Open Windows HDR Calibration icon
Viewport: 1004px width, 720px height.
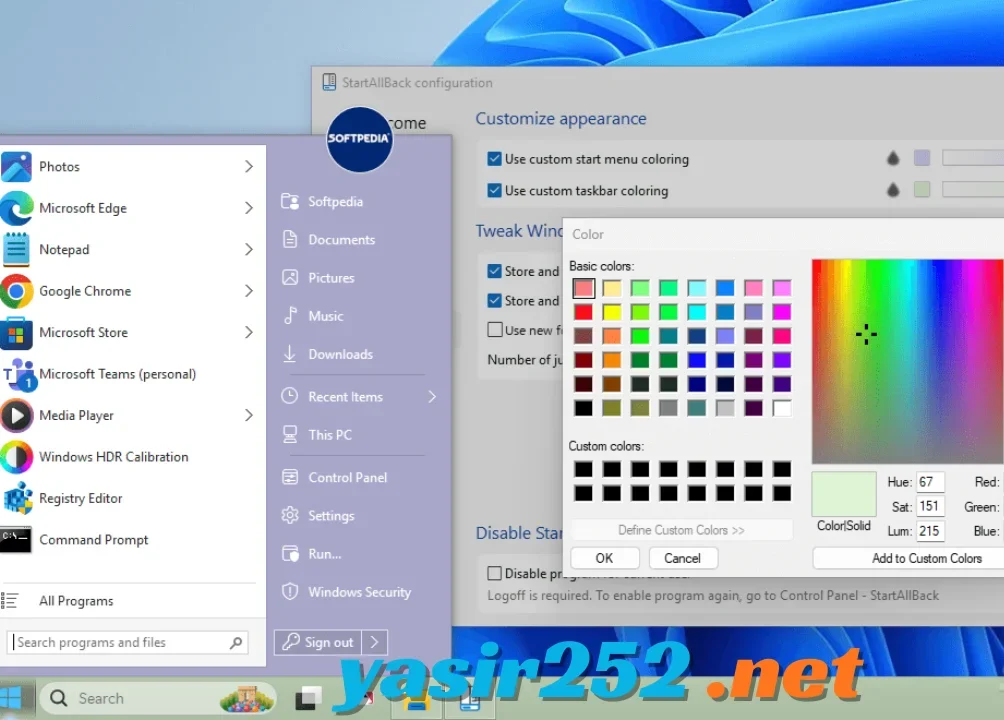(x=17, y=457)
